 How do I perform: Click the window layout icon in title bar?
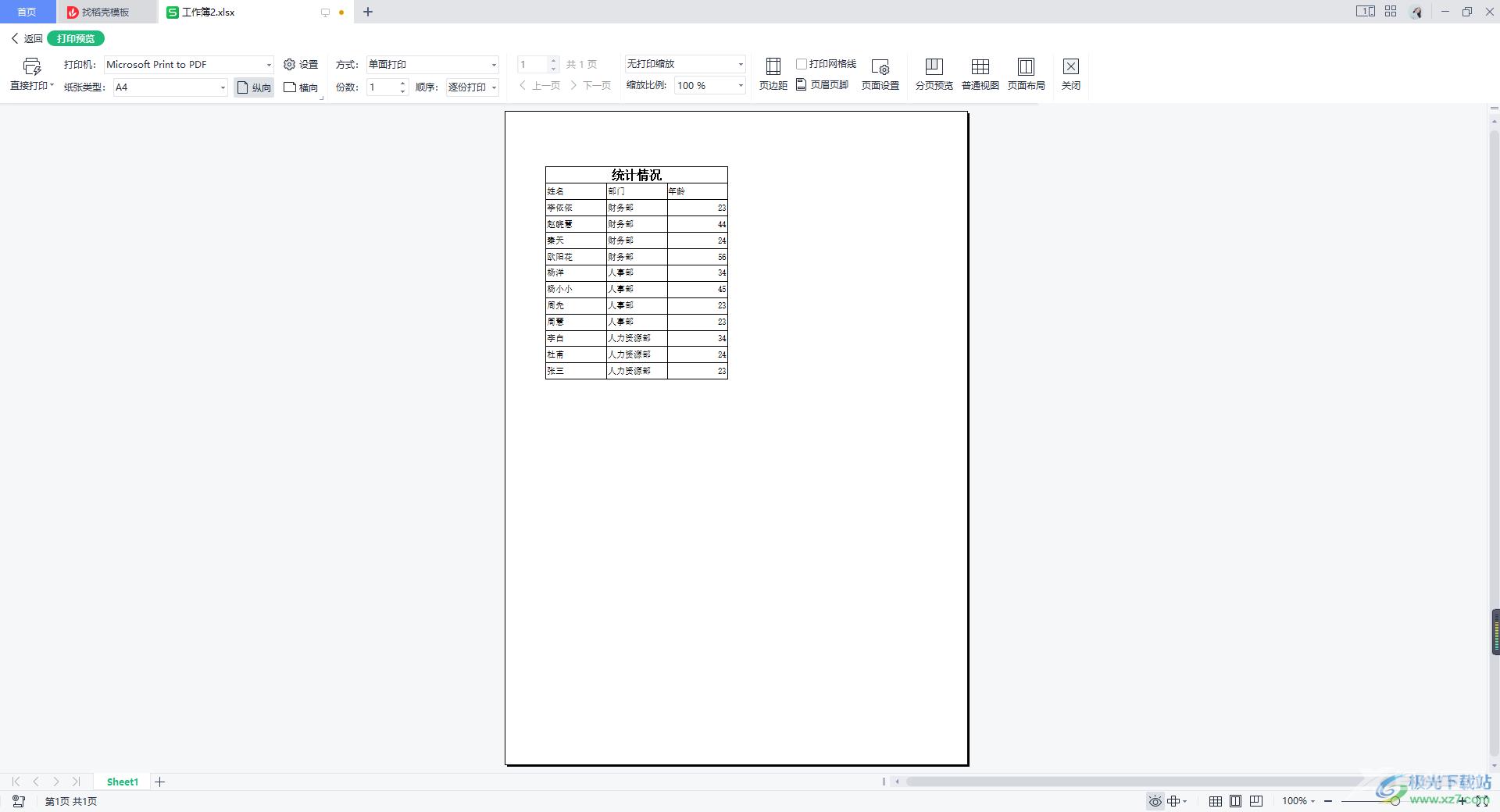pos(1365,12)
